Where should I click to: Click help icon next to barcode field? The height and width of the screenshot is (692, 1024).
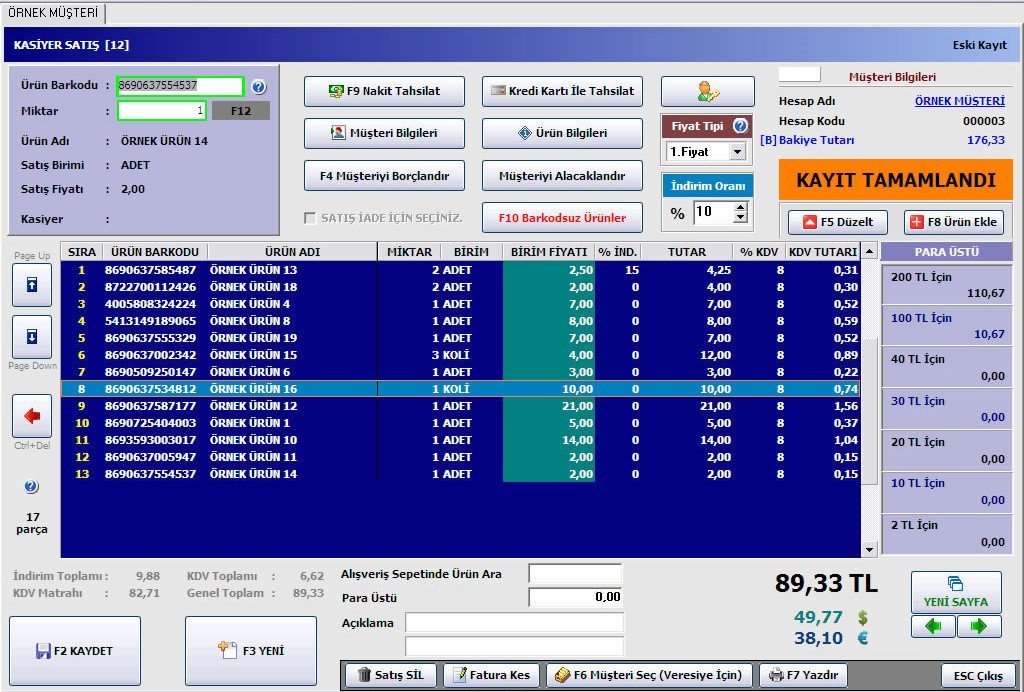point(258,87)
